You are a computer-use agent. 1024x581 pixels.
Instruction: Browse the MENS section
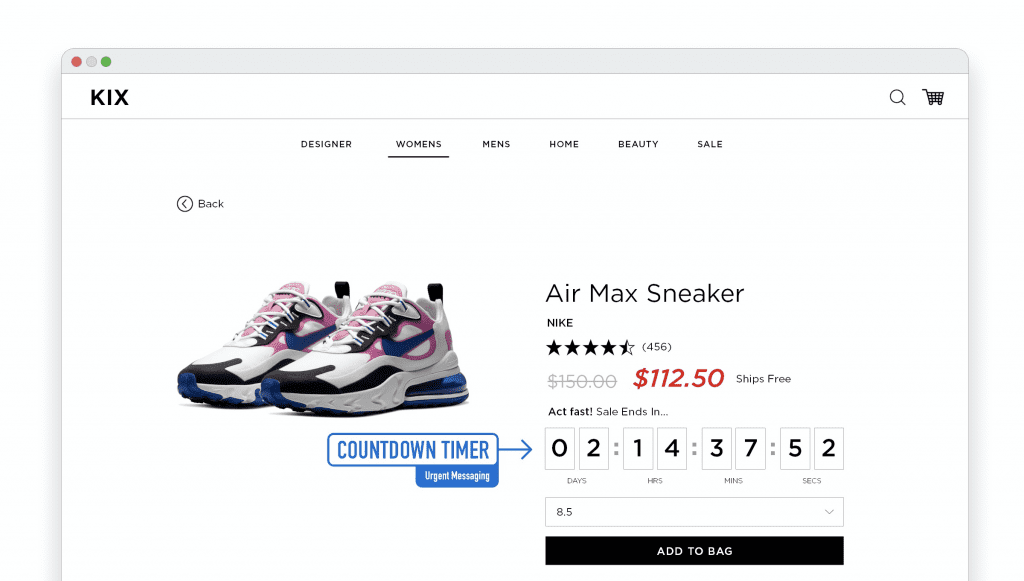coord(496,144)
